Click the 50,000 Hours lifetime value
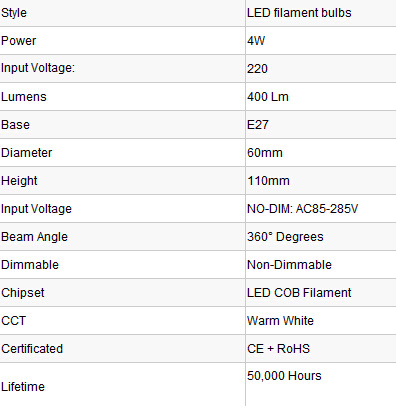Viewport: 396px width, 406px height. click(x=284, y=376)
